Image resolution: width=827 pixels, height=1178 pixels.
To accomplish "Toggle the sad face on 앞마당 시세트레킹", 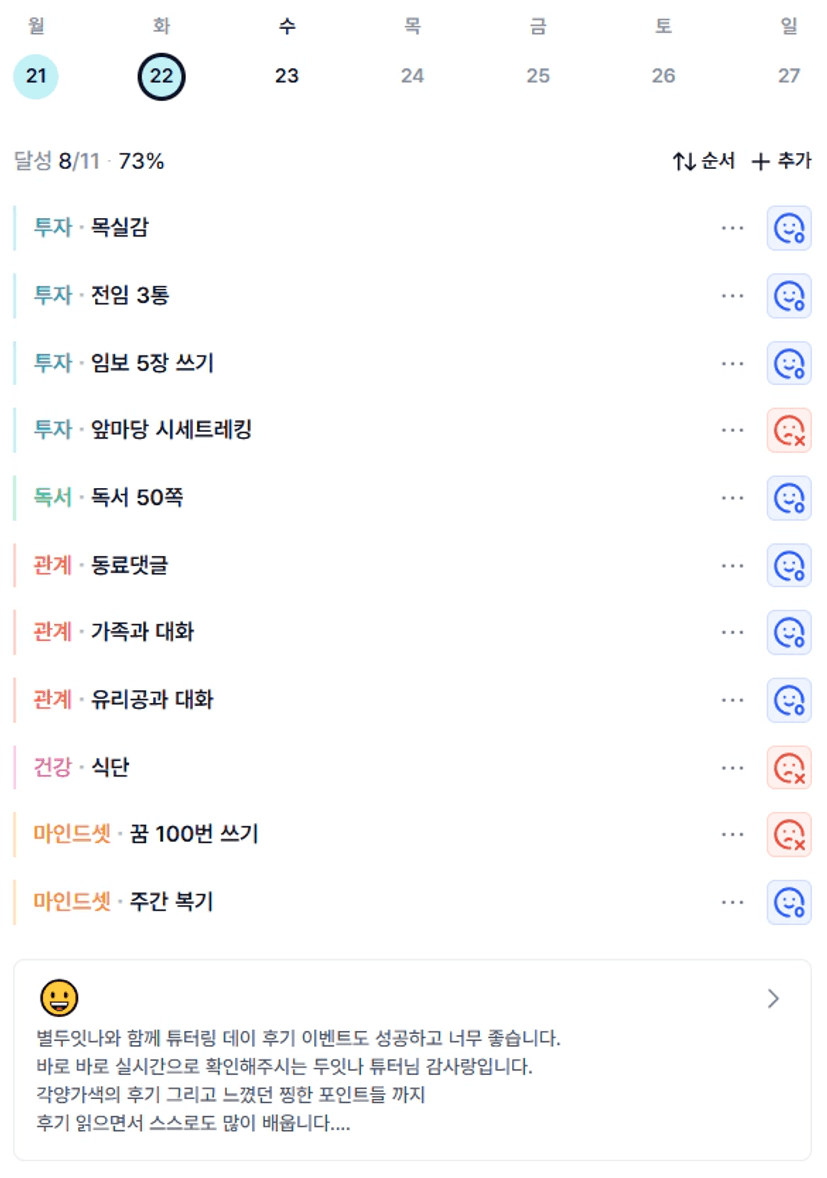I will 789,430.
